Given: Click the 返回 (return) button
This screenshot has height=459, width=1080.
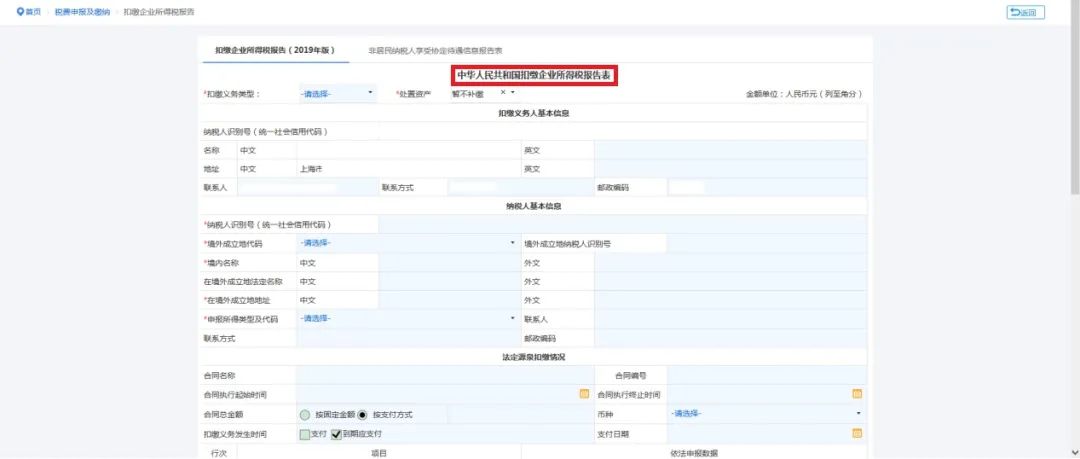Looking at the screenshot, I should click(1026, 12).
